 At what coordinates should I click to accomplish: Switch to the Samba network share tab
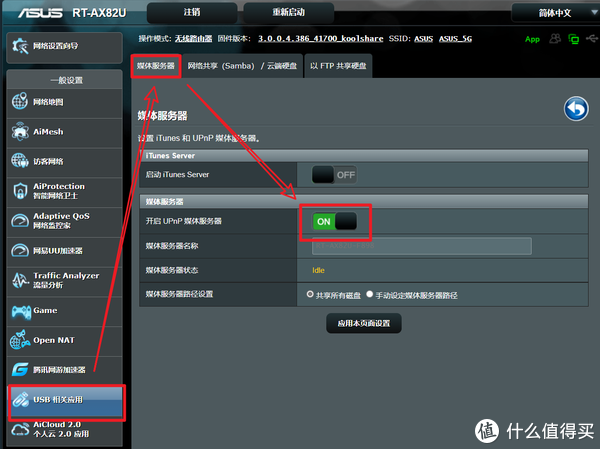tap(242, 66)
